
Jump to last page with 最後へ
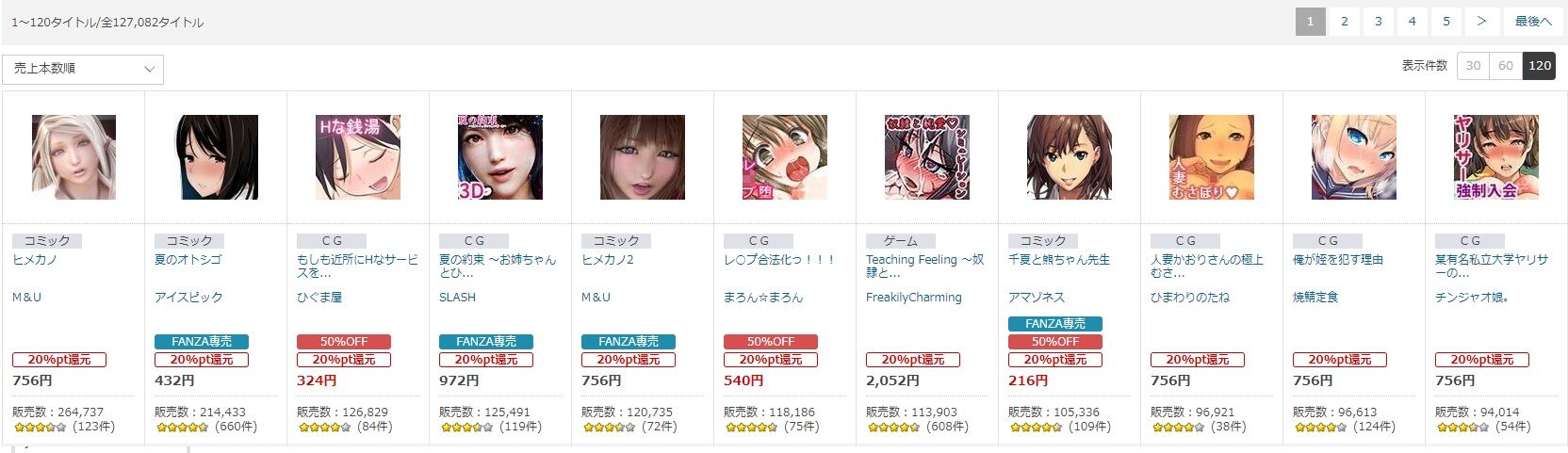[x=1533, y=22]
